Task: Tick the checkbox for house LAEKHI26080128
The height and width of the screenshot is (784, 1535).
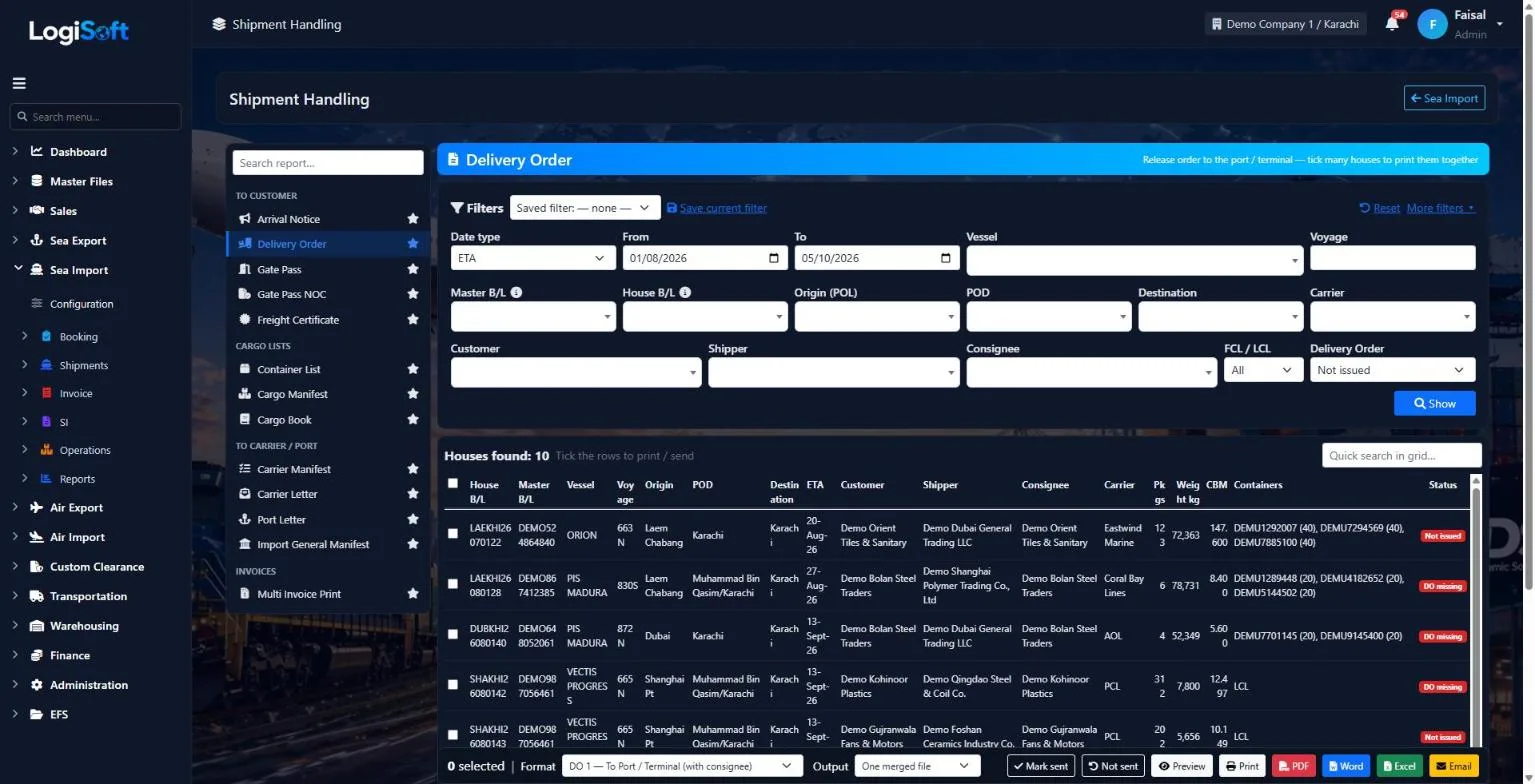Action: click(453, 584)
